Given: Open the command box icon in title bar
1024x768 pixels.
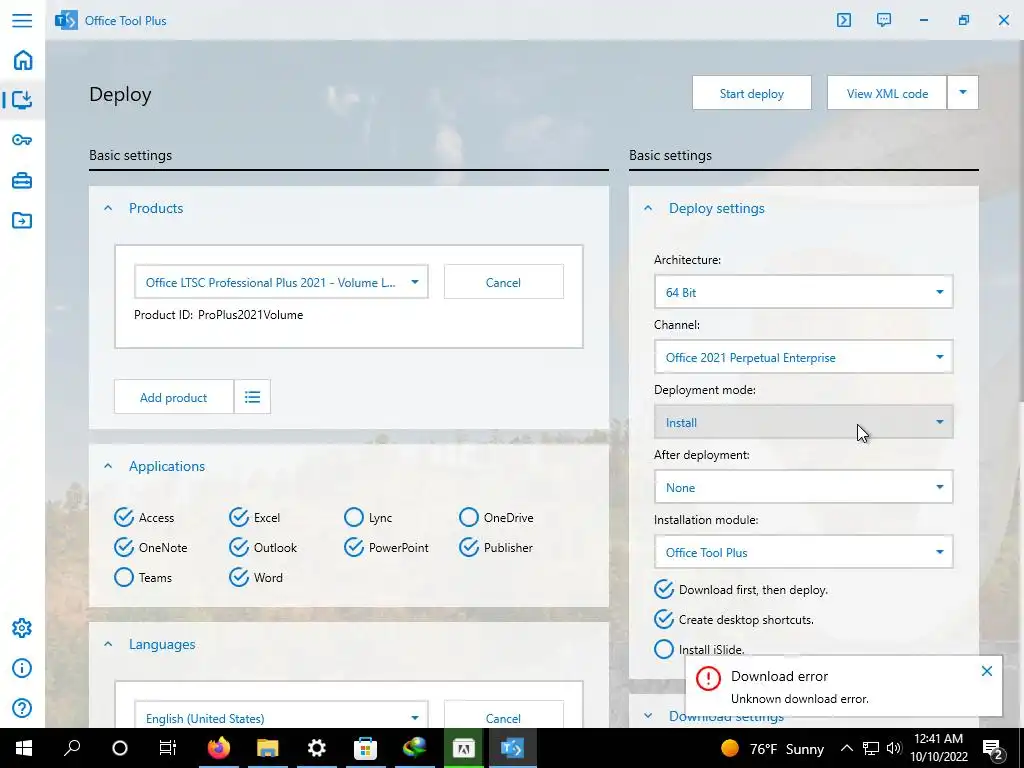Looking at the screenshot, I should click(844, 20).
